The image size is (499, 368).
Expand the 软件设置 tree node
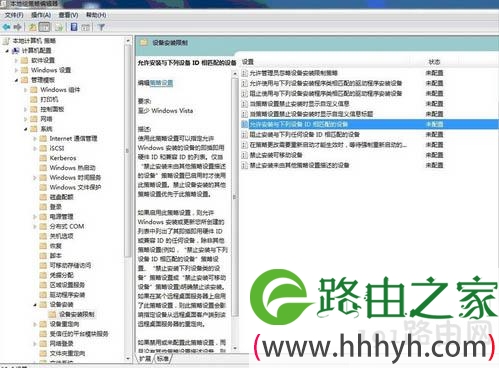[x=16, y=61]
